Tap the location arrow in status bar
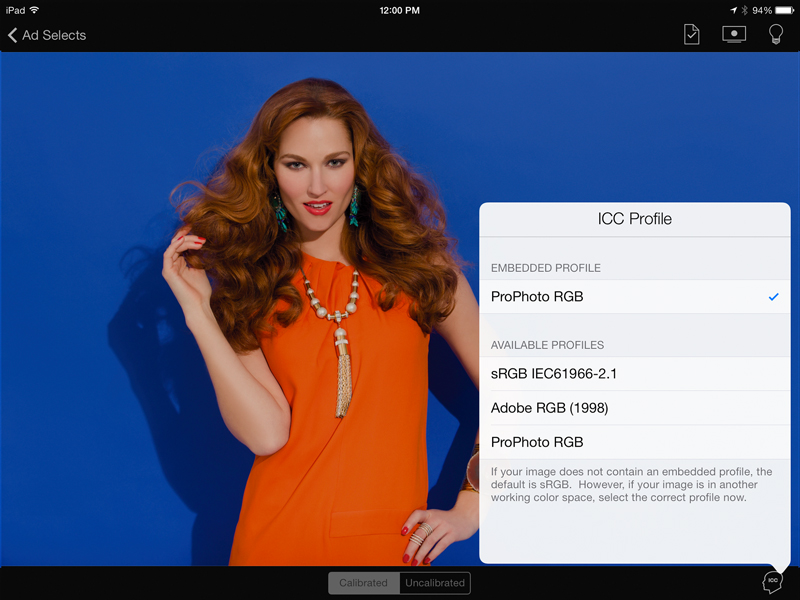800x600 pixels. (733, 10)
